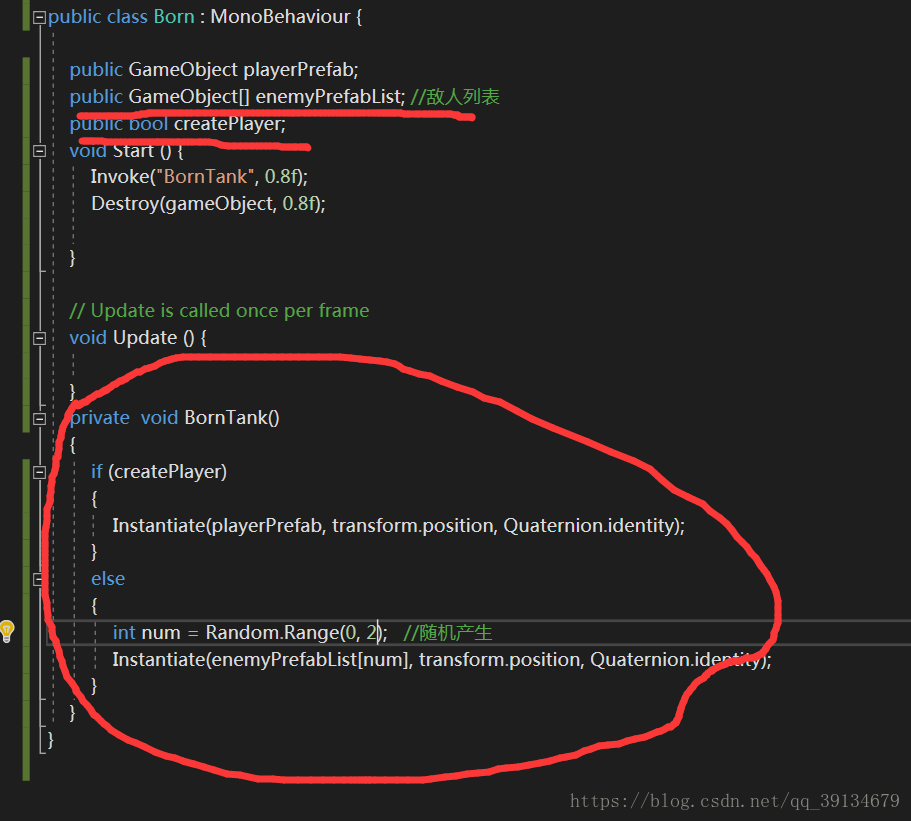Click createPlayer inside the if condition
Viewport: 911px width, 821px height.
coord(168,472)
